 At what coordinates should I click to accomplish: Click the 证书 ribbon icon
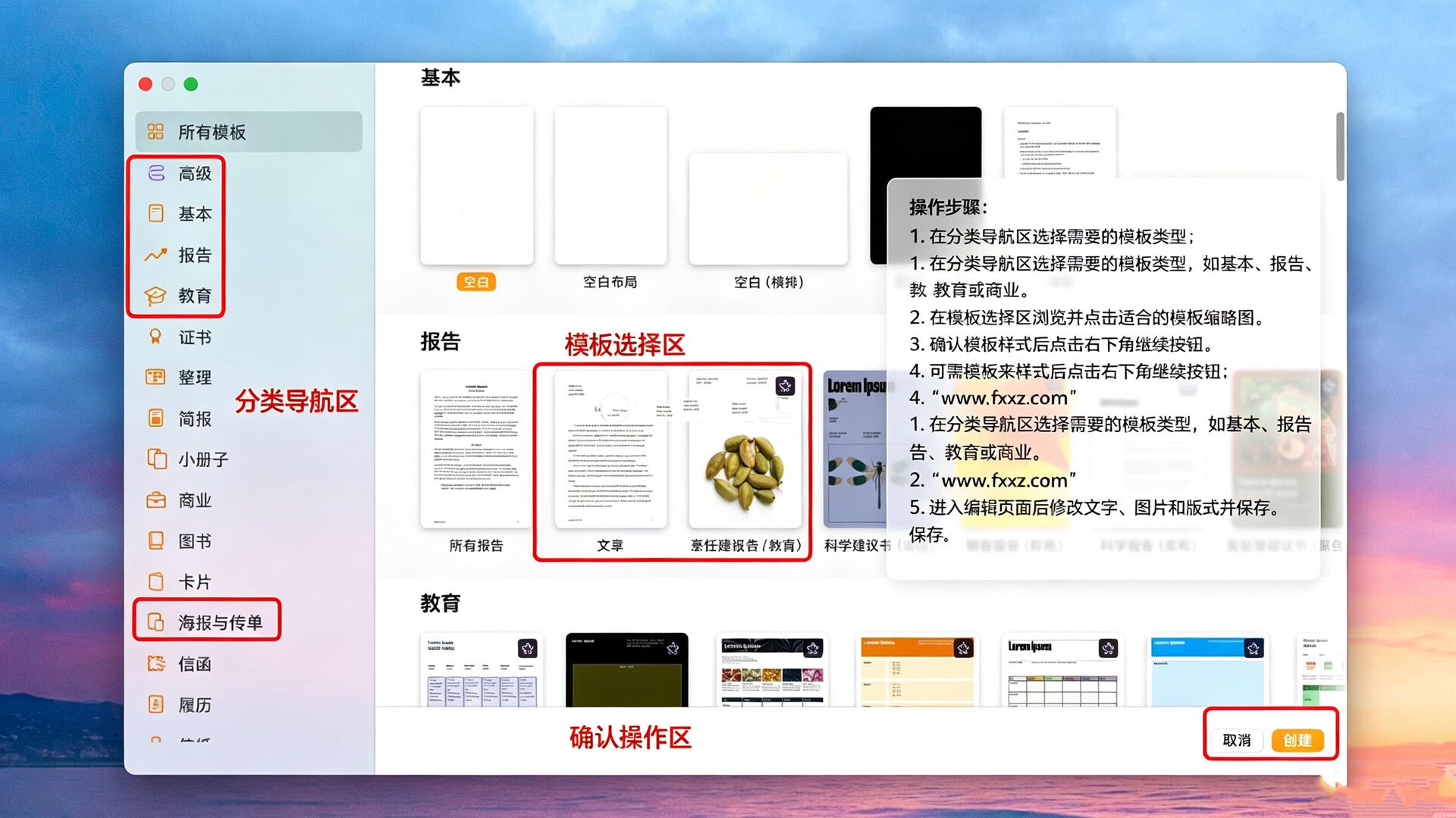(x=155, y=337)
